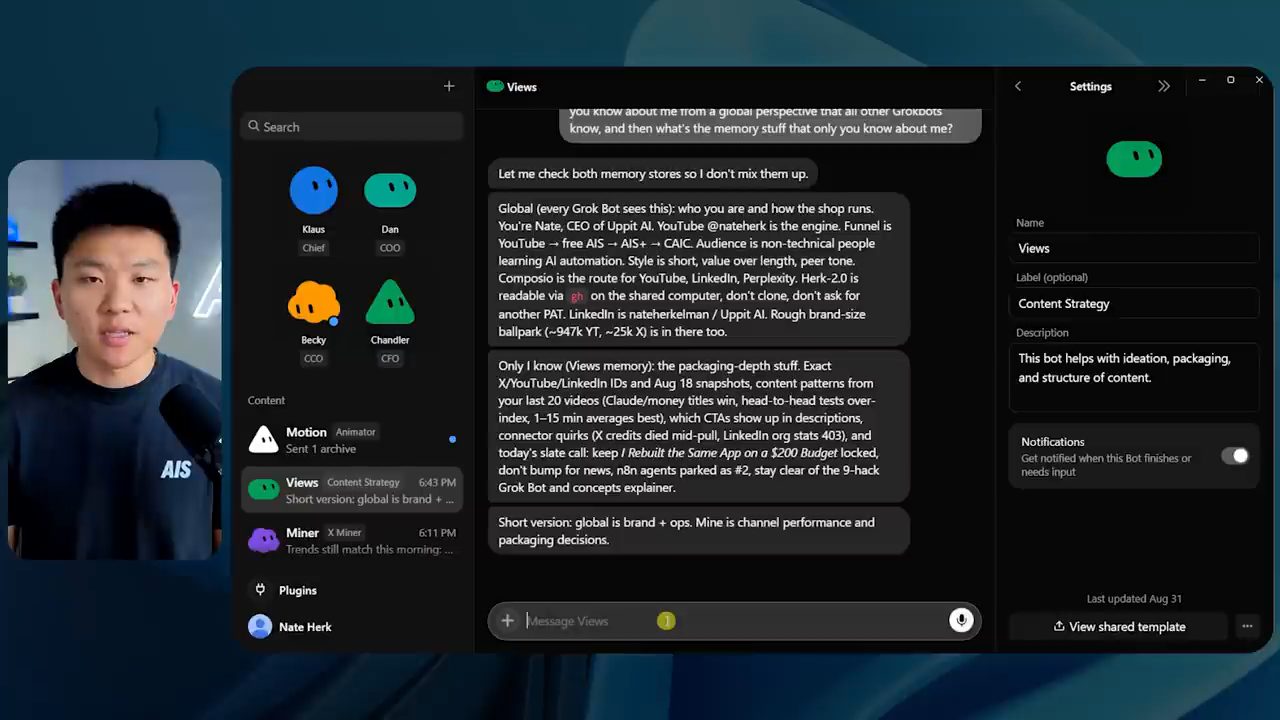This screenshot has width=1280, height=720.
Task: Open the Dan COO bot avatar
Action: tap(390, 190)
